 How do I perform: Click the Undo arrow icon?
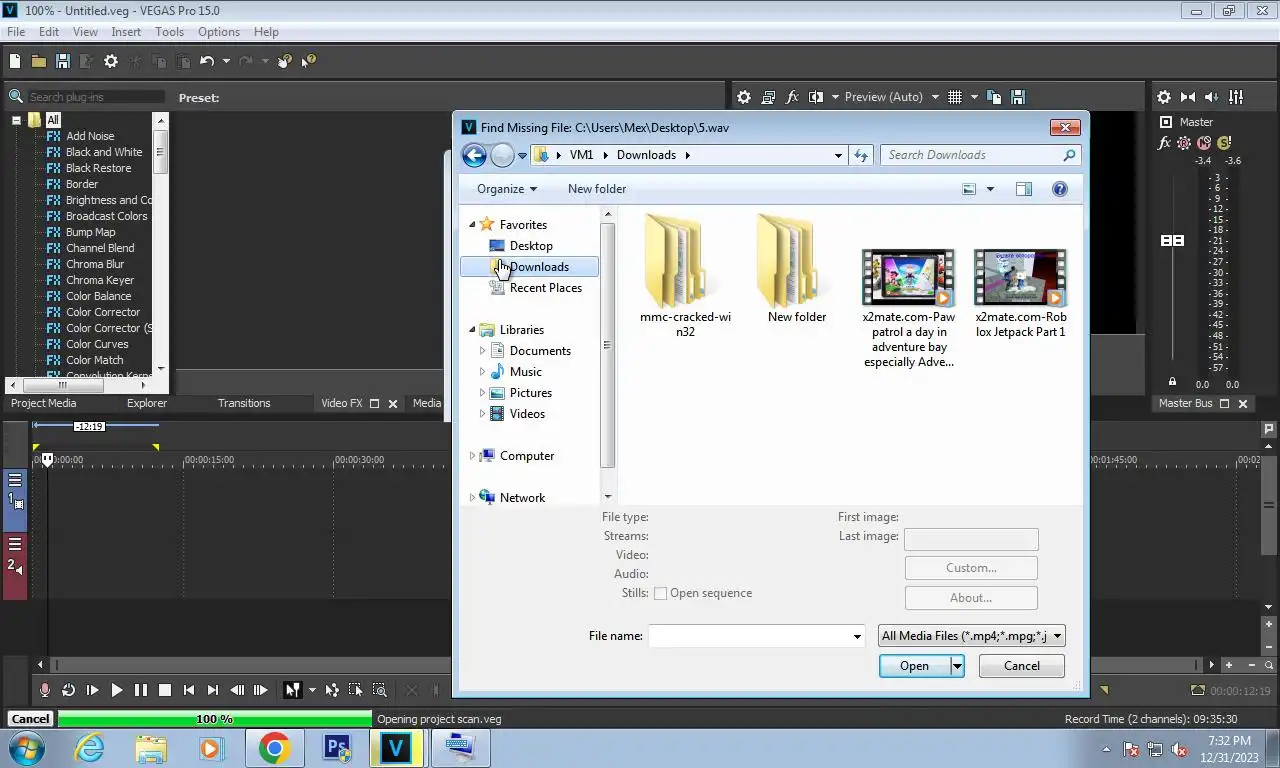[x=207, y=61]
